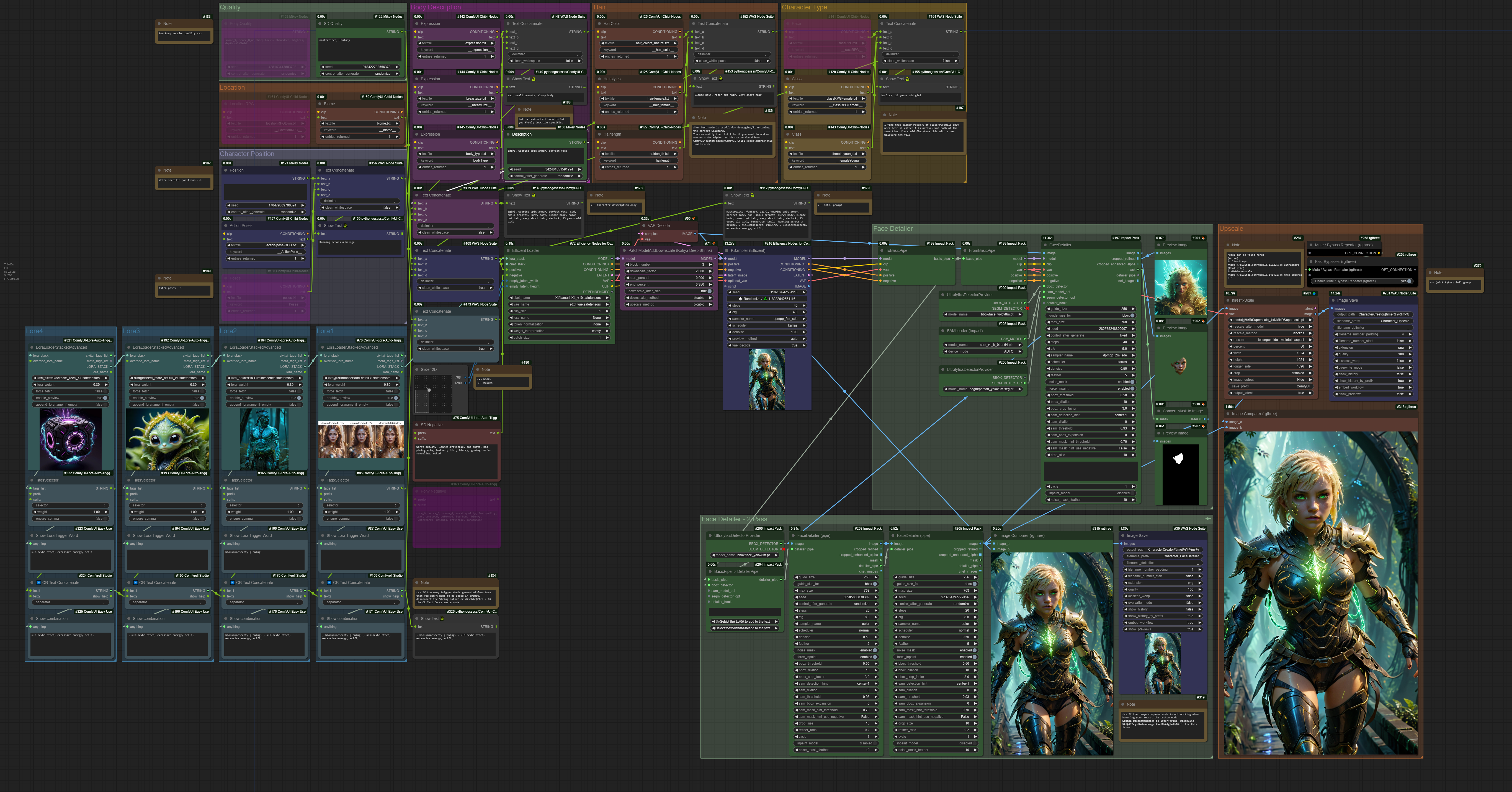
Task: Click the blue icon on Lora4's CR Text Concatenate
Action: tap(39, 583)
